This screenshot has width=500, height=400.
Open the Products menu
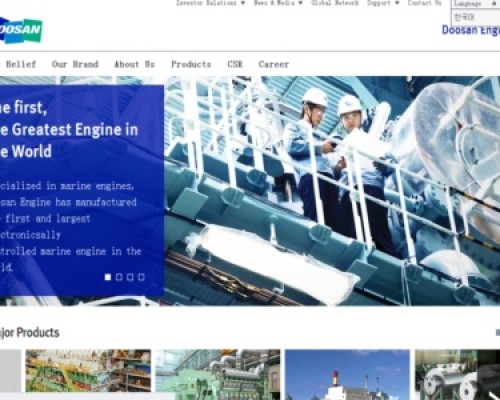(191, 64)
